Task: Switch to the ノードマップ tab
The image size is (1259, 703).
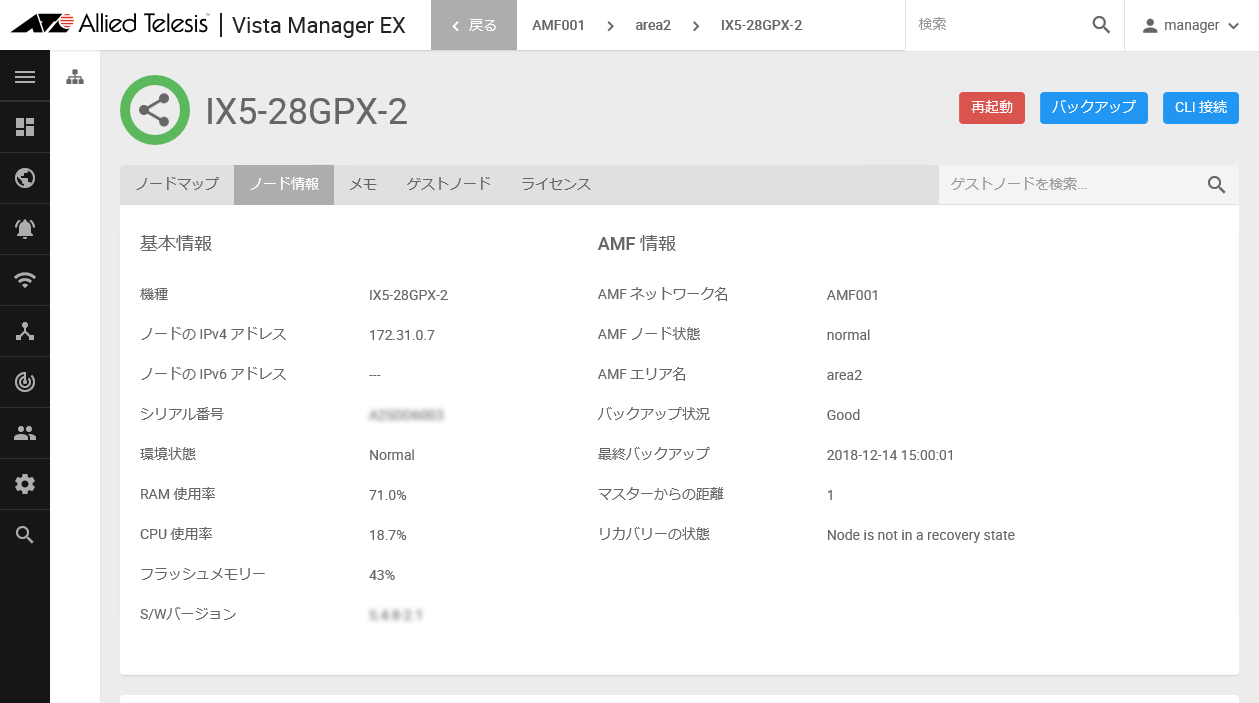Action: [177, 184]
